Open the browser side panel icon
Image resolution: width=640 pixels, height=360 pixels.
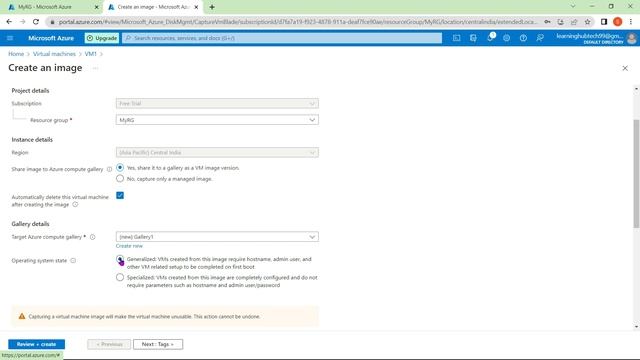point(604,22)
